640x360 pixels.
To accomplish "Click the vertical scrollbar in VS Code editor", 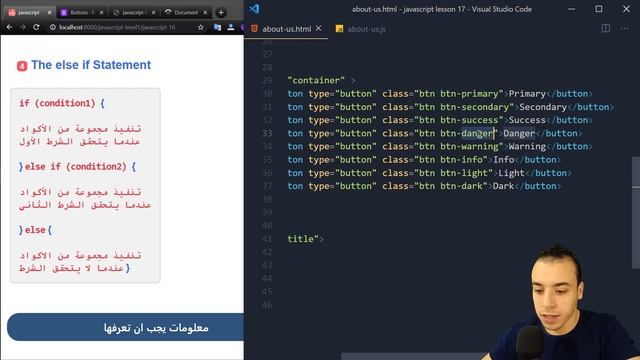I will coord(636,212).
